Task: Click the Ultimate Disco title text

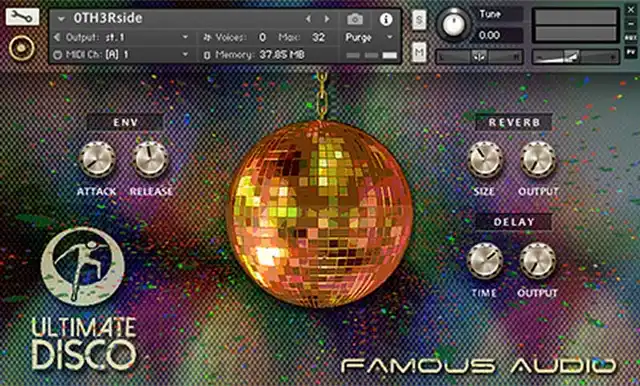Action: click(x=84, y=344)
